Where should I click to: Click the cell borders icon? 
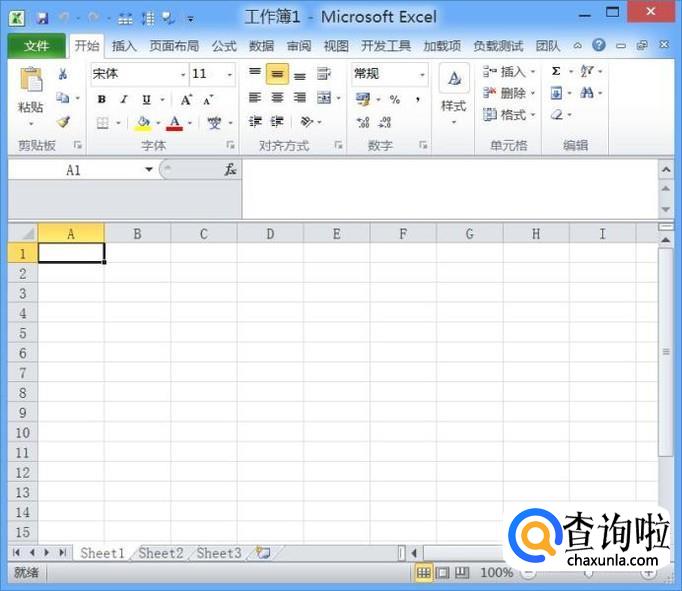click(103, 124)
